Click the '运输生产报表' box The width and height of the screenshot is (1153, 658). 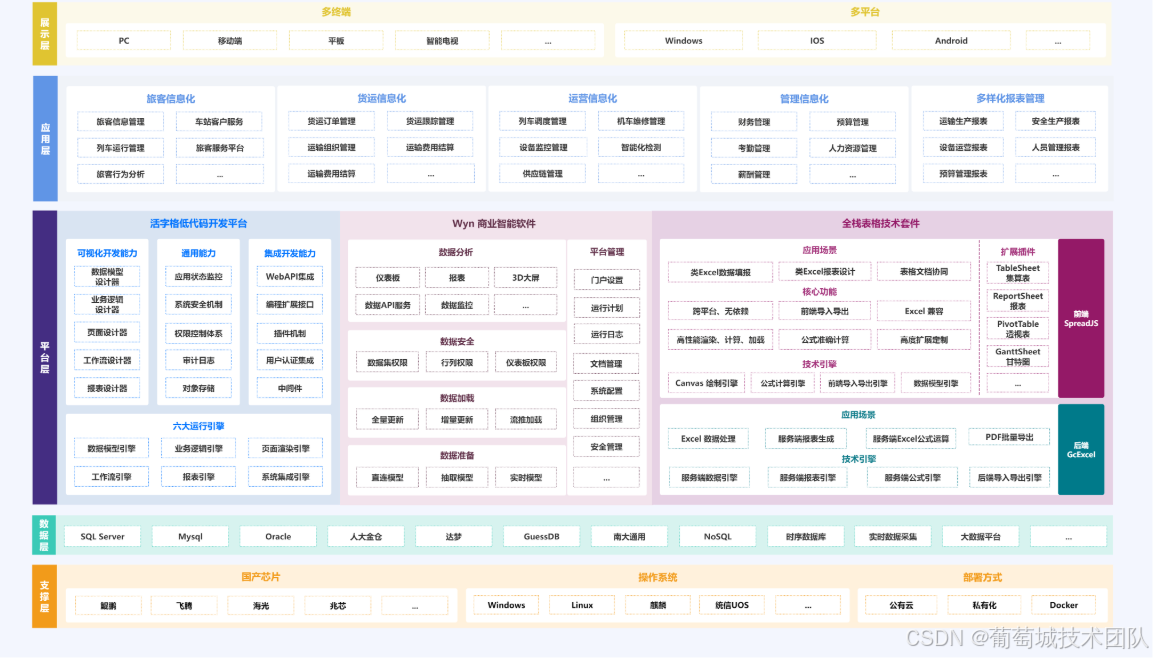(963, 121)
